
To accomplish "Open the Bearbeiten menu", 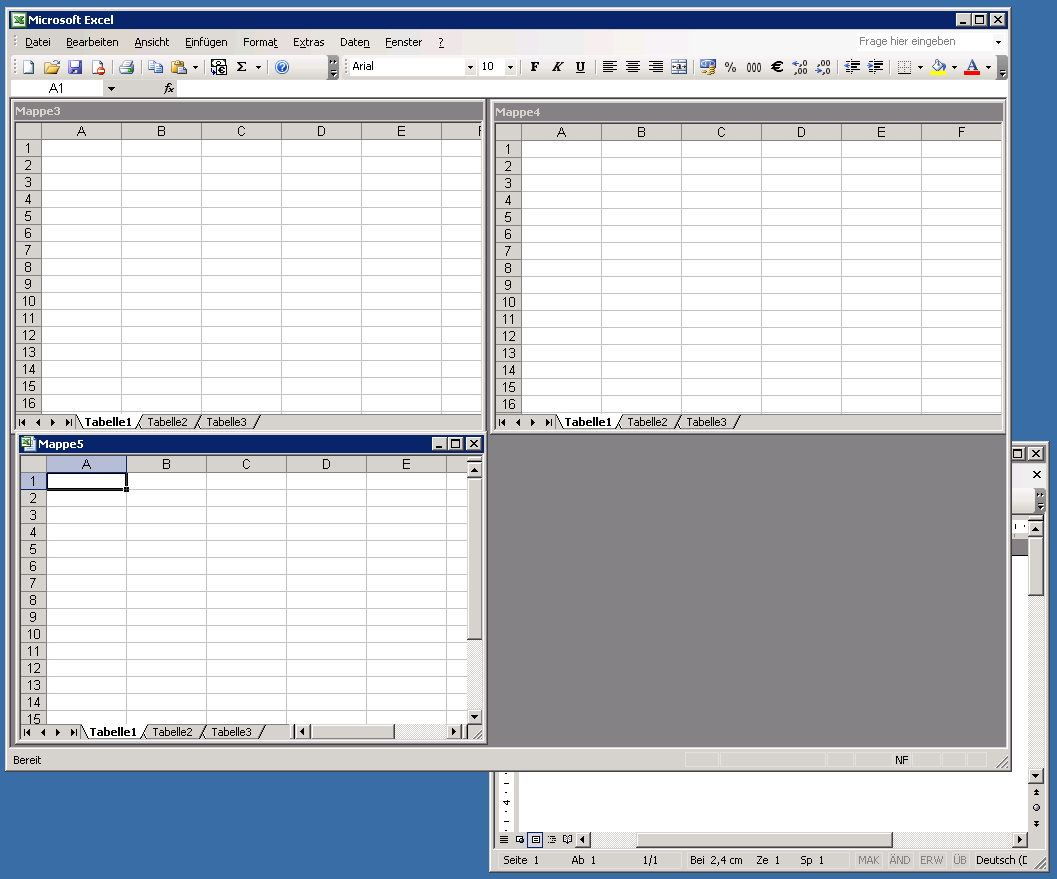I will click(x=92, y=42).
